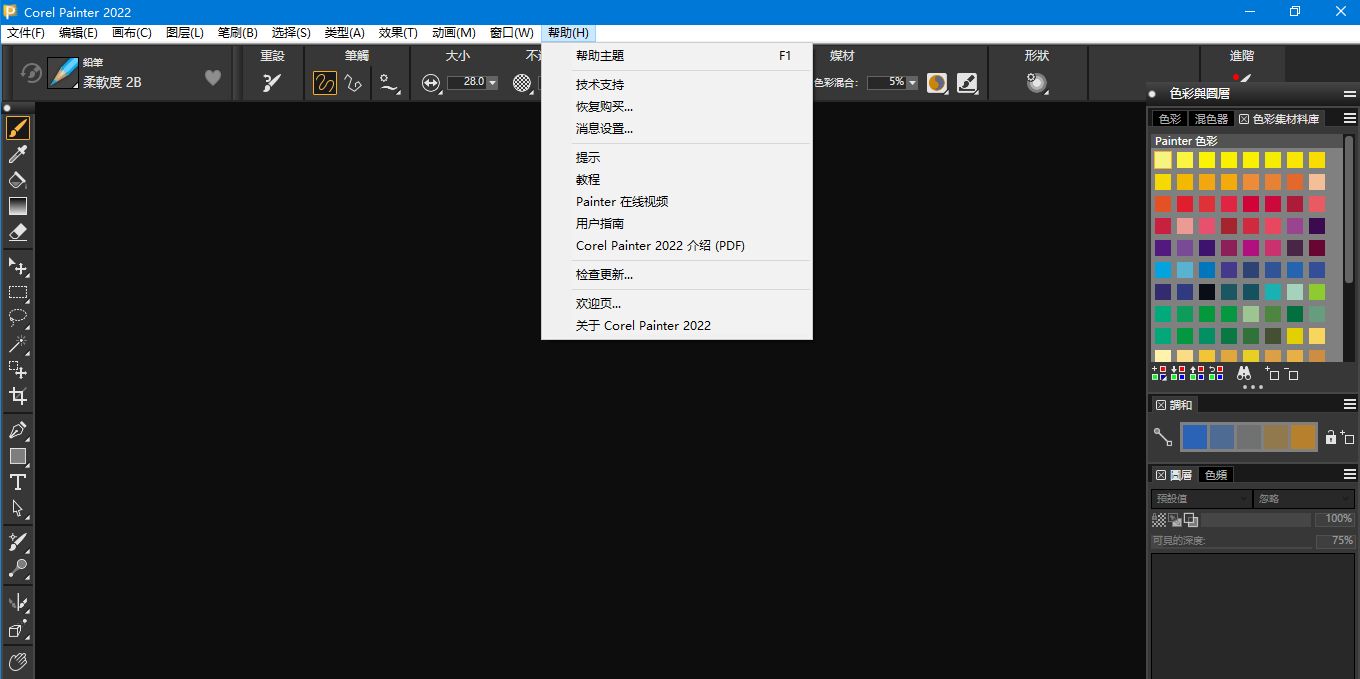Click the 75% visible depth field

1335,541
